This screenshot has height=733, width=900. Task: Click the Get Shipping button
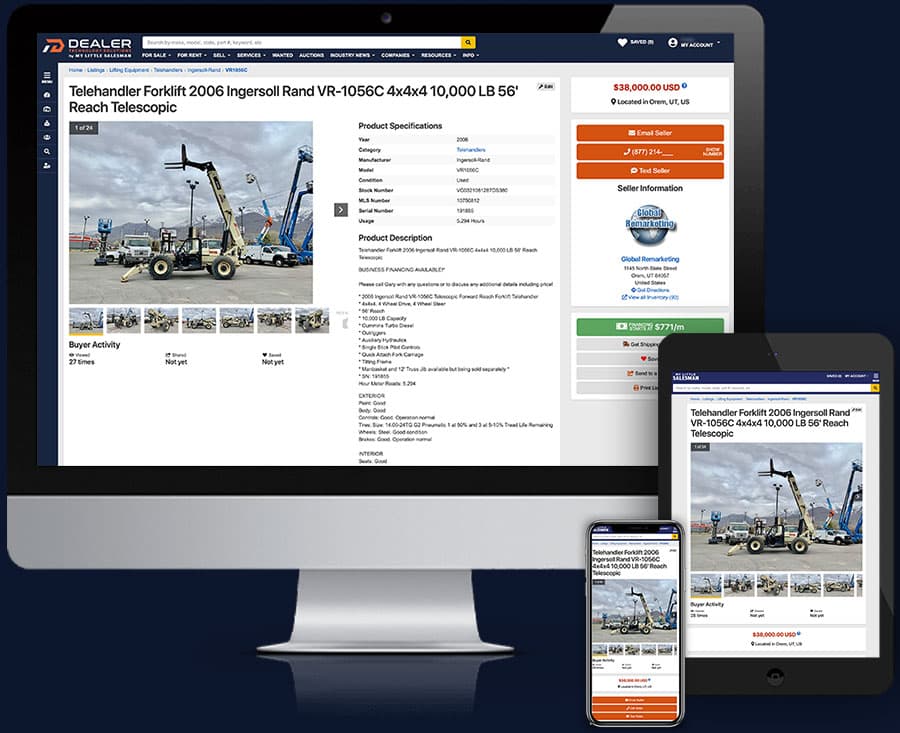pos(620,344)
